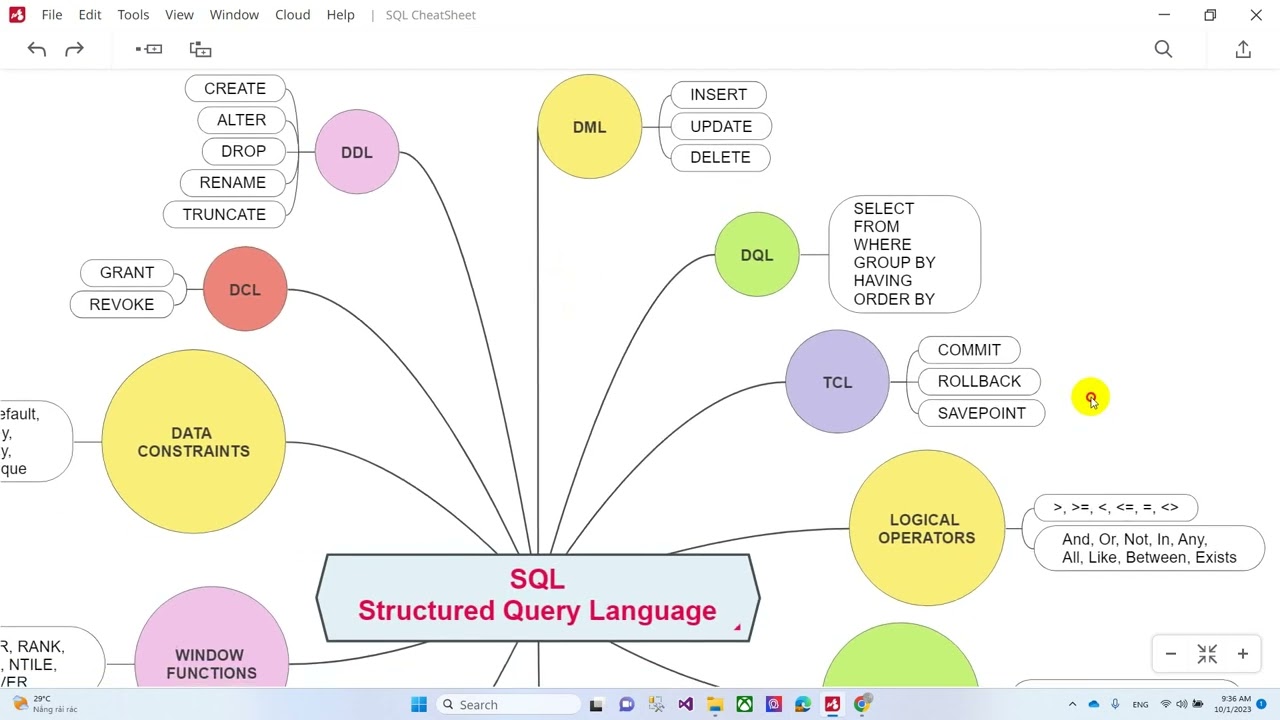Open the Window menu
This screenshot has width=1280, height=720.
(x=234, y=15)
